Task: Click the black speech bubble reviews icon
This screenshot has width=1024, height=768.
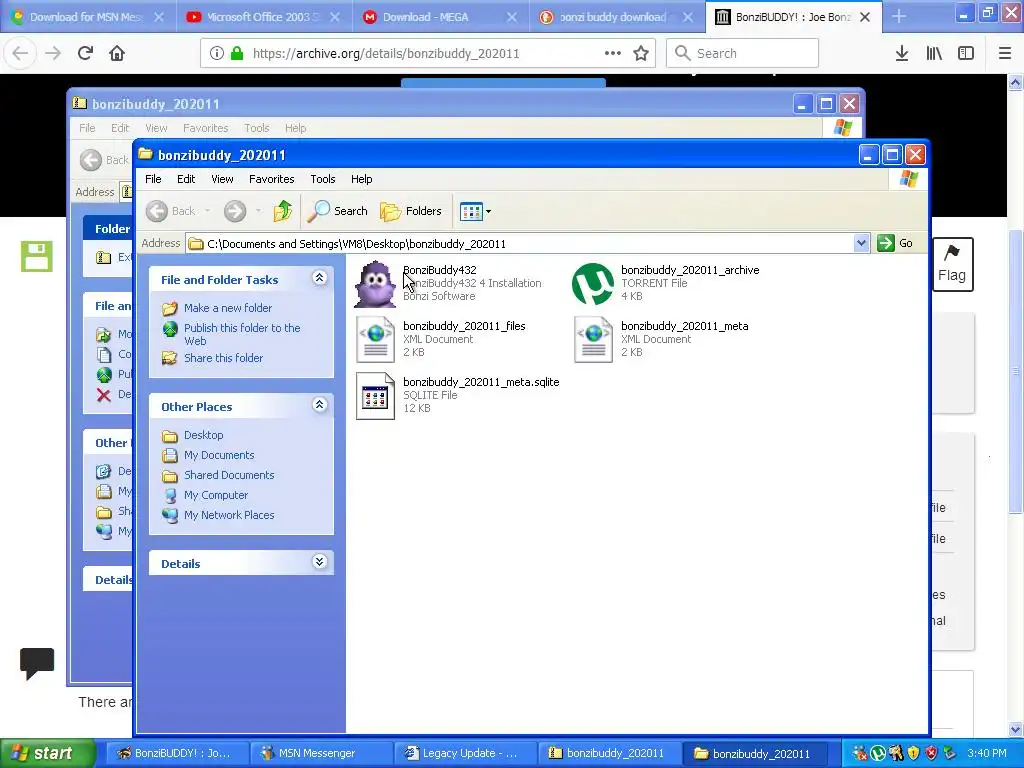Action: point(37,664)
